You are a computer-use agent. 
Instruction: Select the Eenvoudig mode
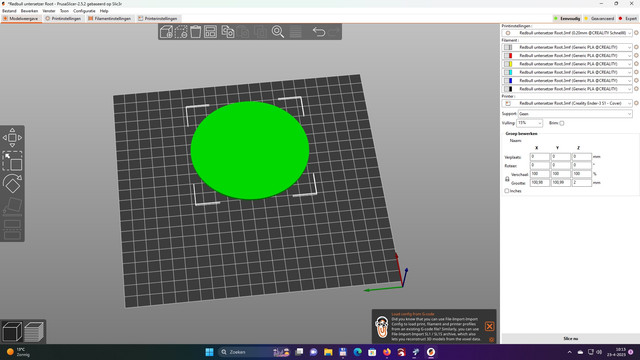pyautogui.click(x=567, y=18)
